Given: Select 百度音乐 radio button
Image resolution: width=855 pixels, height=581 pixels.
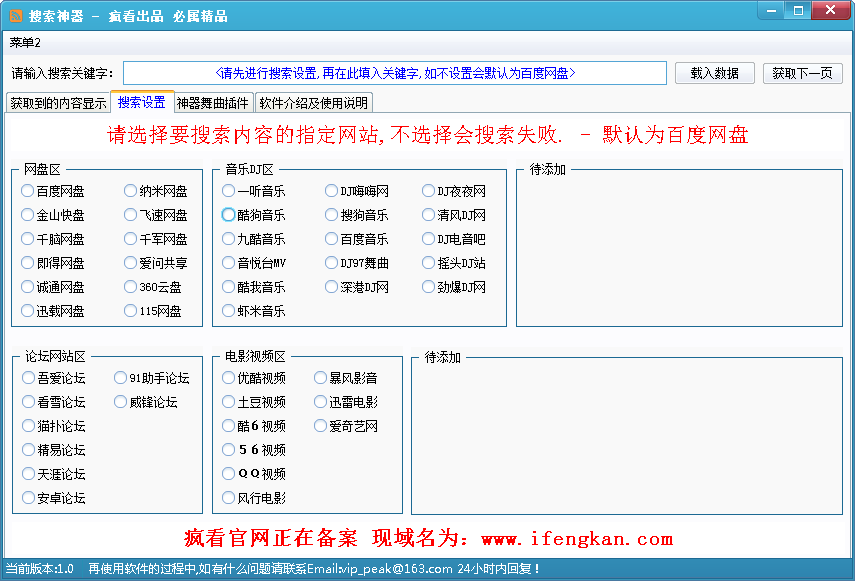Looking at the screenshot, I should pyautogui.click(x=357, y=239).
